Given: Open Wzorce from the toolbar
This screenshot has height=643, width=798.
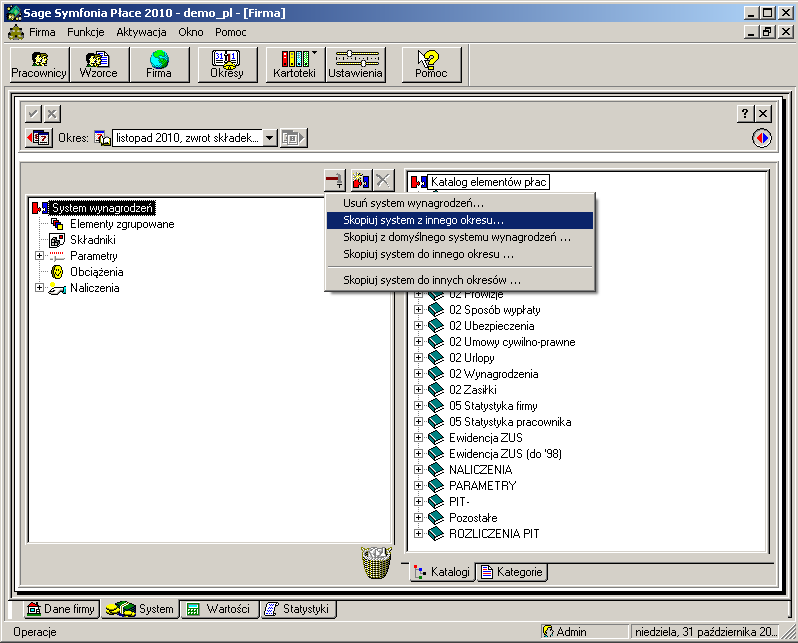Looking at the screenshot, I should point(99,65).
